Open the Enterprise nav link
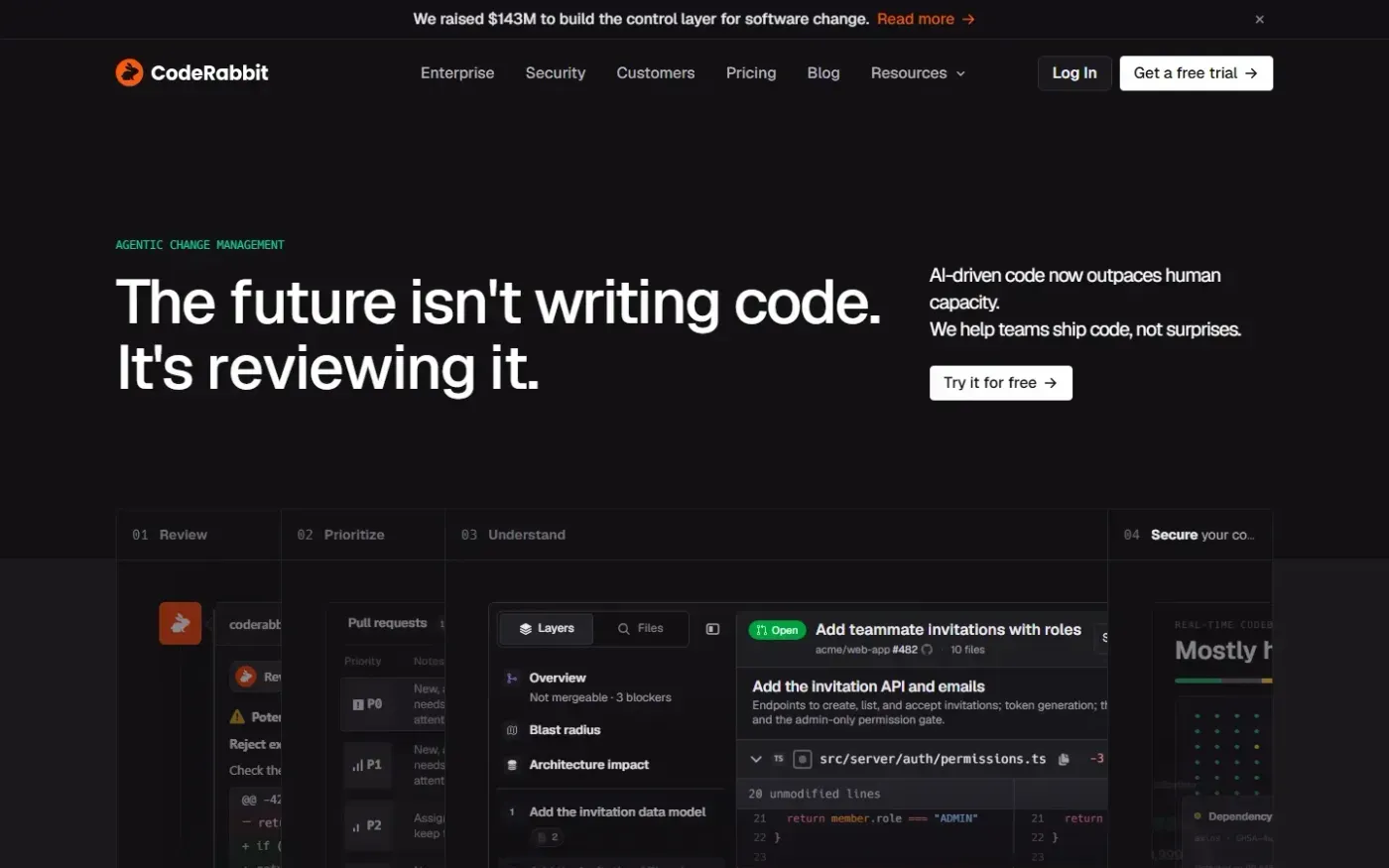The image size is (1389, 868). 457,72
